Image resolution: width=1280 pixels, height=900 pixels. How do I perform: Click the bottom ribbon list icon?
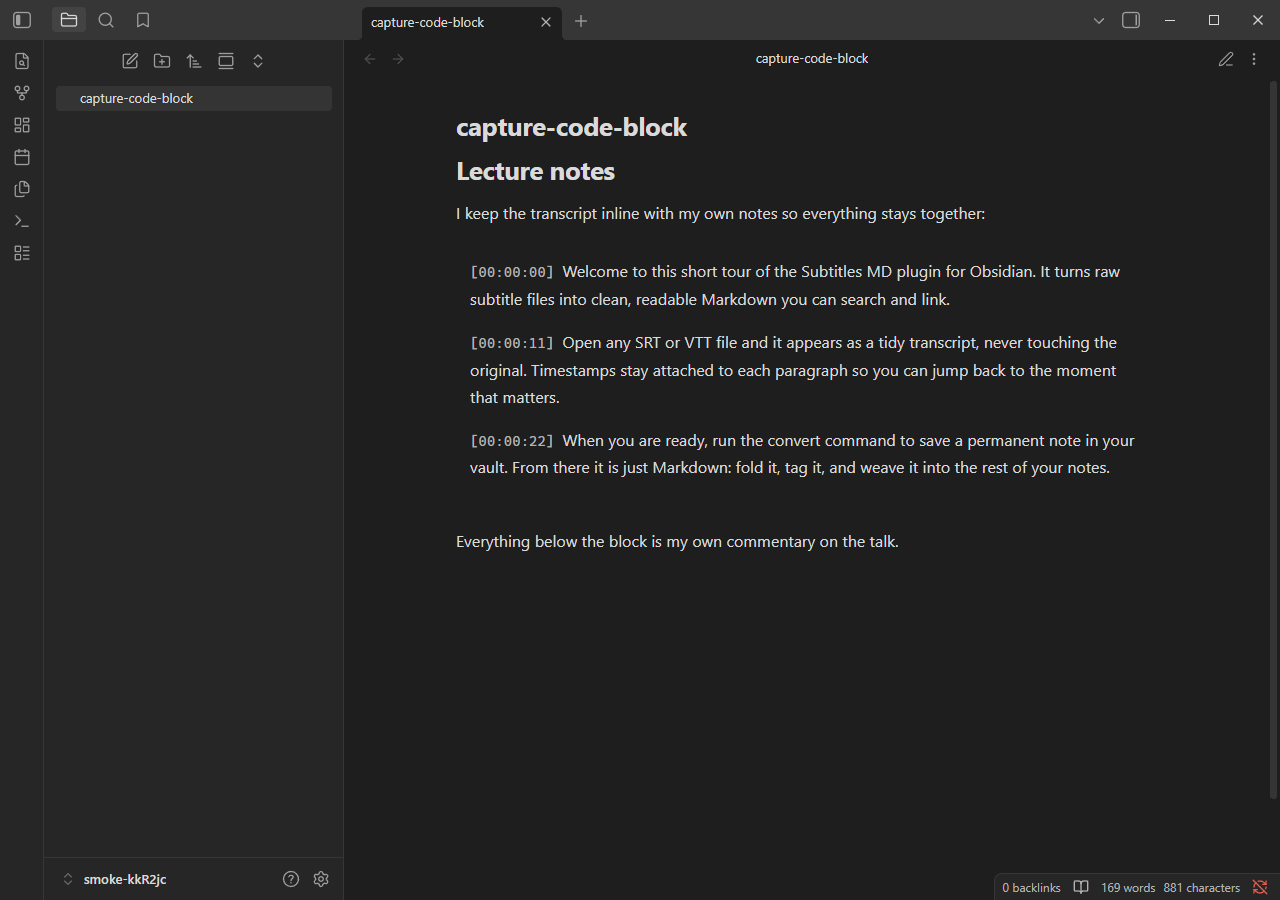[x=22, y=253]
